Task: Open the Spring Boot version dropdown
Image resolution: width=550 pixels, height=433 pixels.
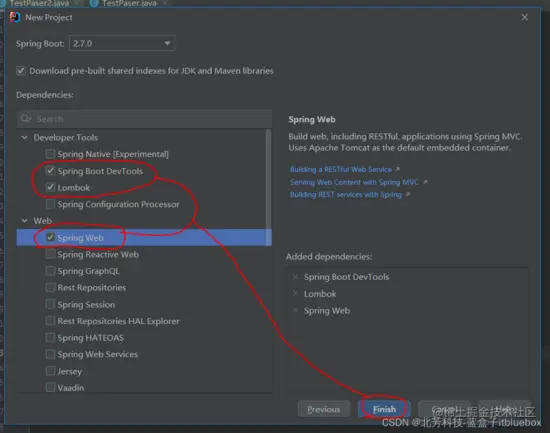Action: 122,44
